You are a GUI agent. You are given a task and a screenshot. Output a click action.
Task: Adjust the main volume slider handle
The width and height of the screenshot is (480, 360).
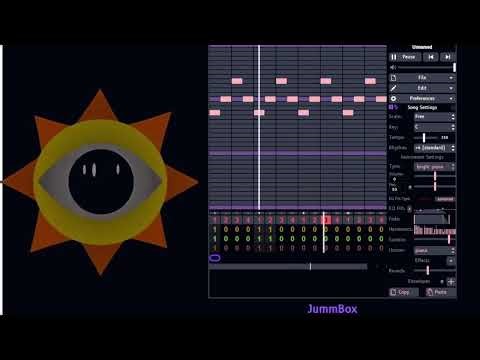tap(454, 68)
